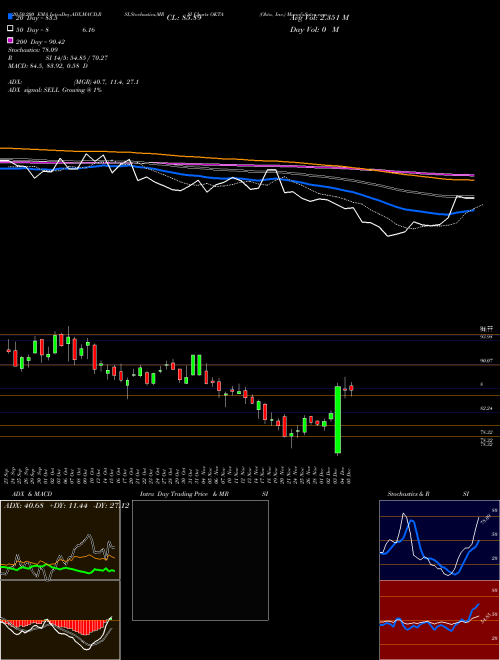Click the white 50 Day legend swatch
This screenshot has width=500, height=660.
pos(10,29)
